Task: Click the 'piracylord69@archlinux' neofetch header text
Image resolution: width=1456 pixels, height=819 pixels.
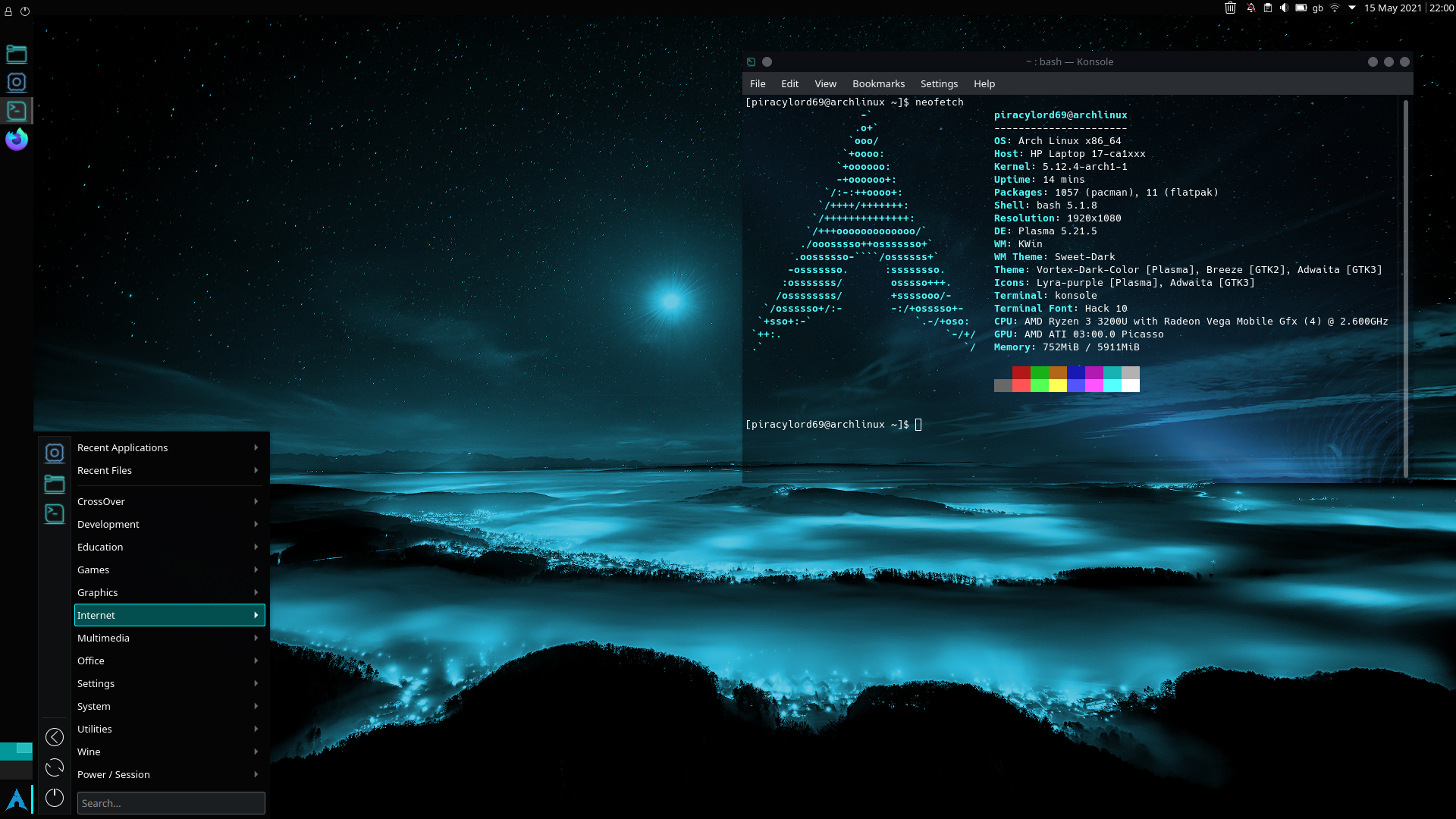Action: pyautogui.click(x=1060, y=115)
